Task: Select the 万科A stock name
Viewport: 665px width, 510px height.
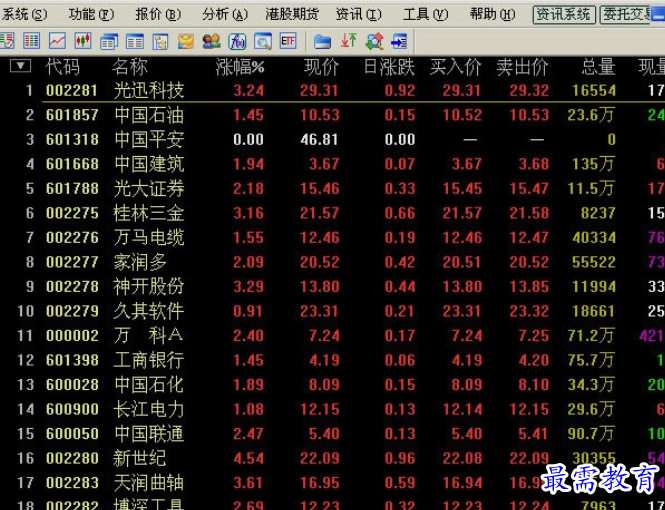Action: (x=149, y=336)
